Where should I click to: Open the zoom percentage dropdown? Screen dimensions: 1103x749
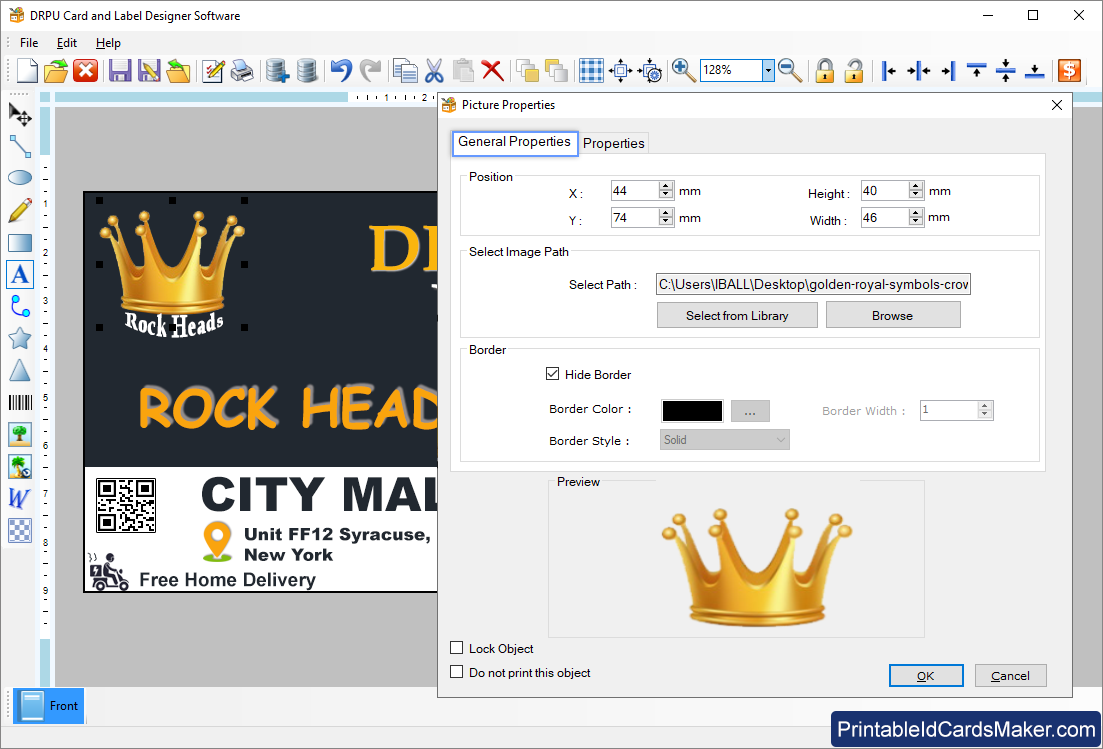click(x=768, y=70)
